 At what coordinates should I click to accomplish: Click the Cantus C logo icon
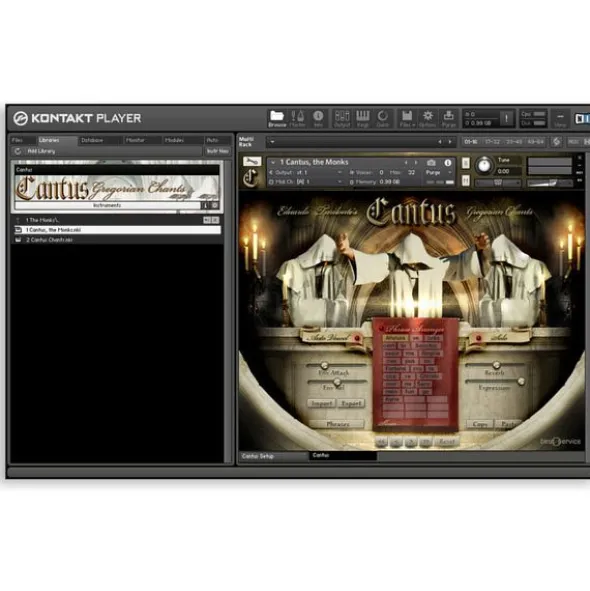tap(251, 178)
